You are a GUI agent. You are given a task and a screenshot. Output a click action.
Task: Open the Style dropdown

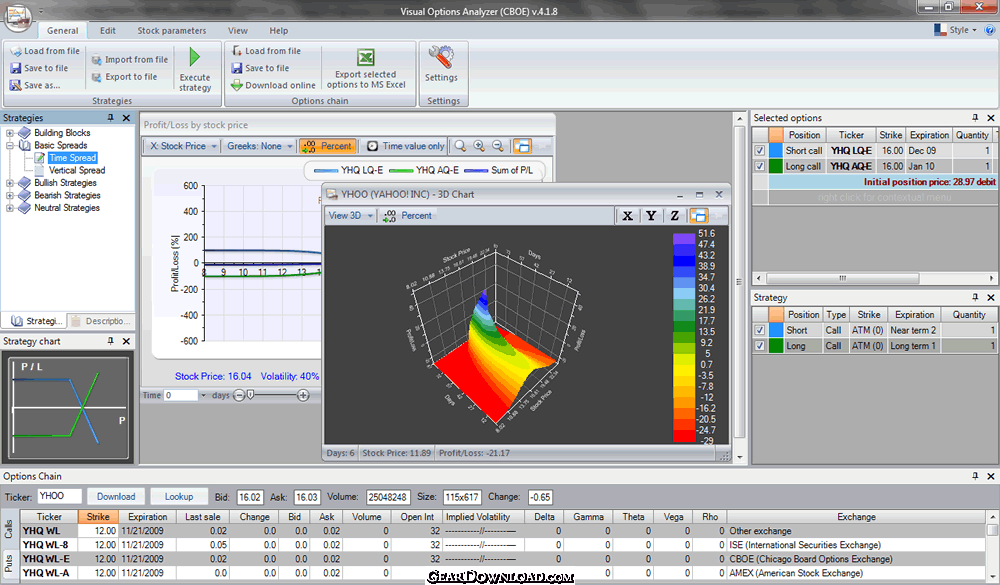pyautogui.click(x=955, y=30)
